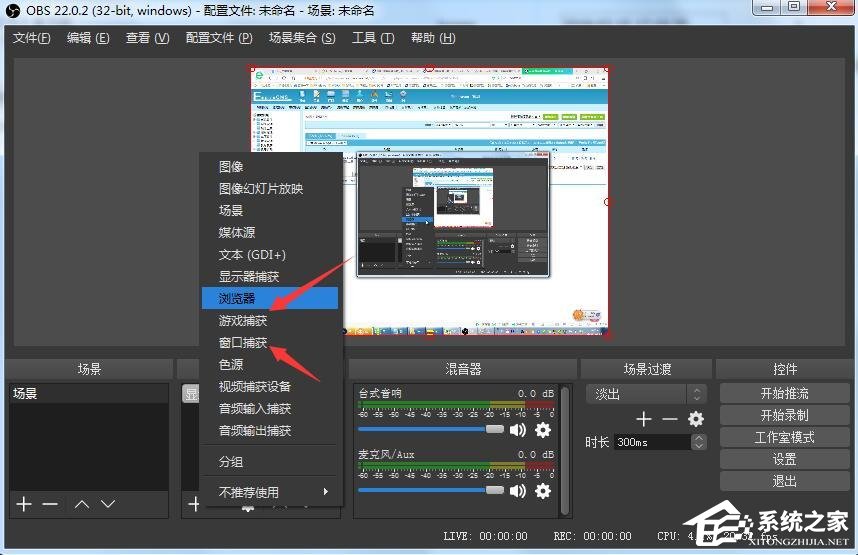Click the 开始推流 button
The height and width of the screenshot is (555, 858).
click(x=784, y=393)
